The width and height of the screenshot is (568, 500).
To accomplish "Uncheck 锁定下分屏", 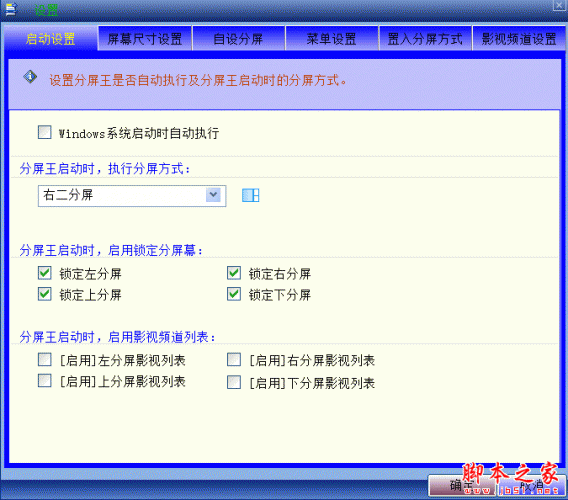I will pos(234,294).
